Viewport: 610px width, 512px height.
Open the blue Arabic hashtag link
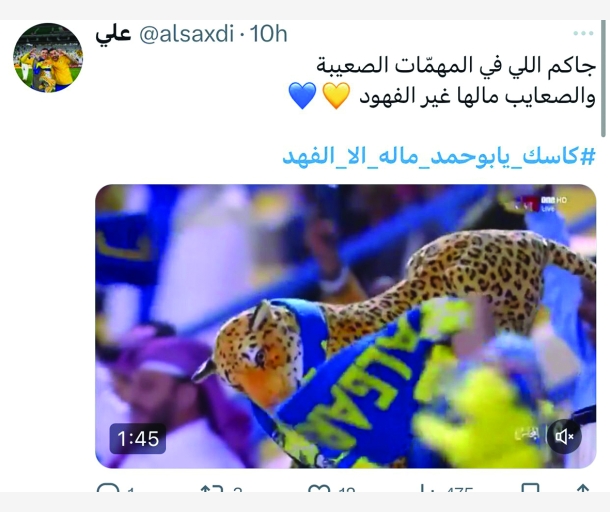[x=439, y=157]
